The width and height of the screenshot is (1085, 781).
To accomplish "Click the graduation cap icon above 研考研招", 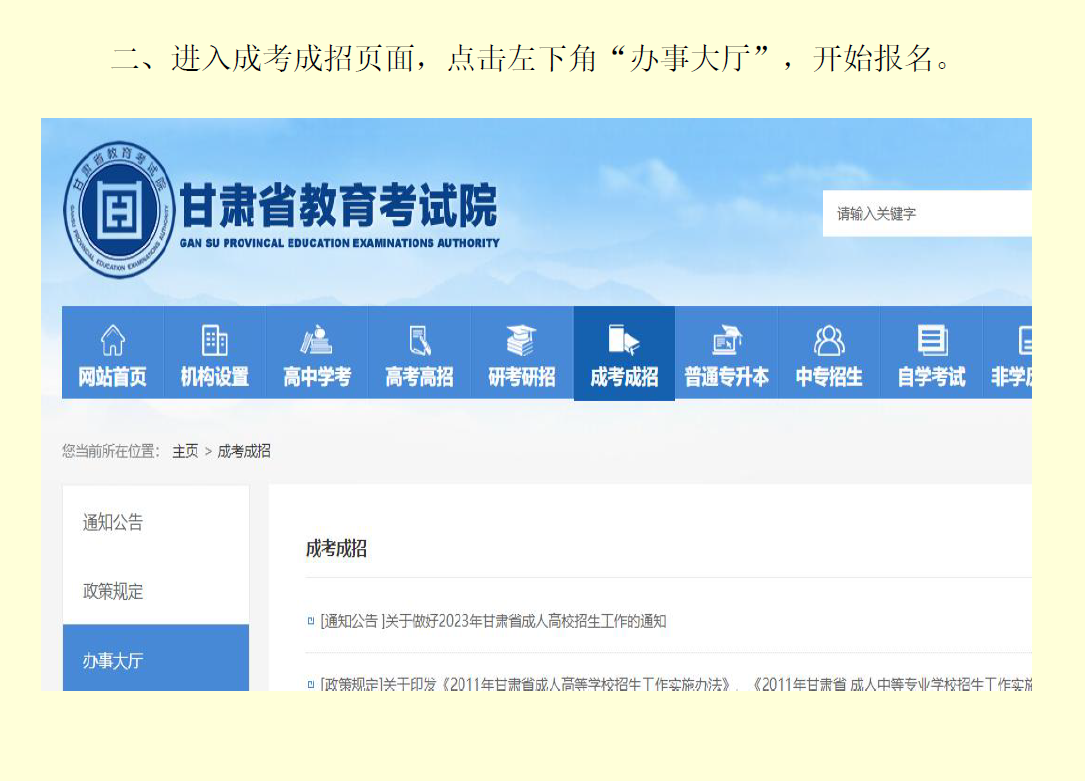I will (521, 341).
